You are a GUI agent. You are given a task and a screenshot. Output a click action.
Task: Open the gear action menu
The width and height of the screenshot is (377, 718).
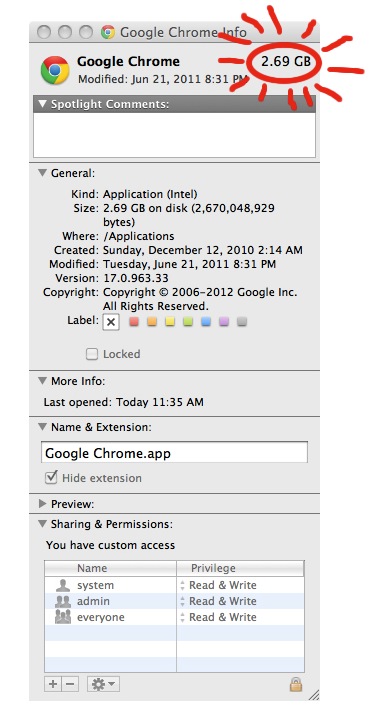(x=104, y=684)
